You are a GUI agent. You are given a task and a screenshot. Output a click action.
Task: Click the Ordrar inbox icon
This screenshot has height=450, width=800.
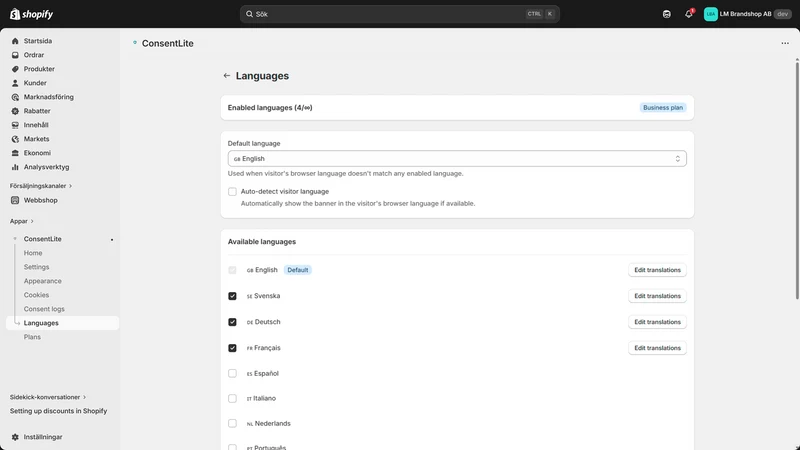click(x=15, y=55)
